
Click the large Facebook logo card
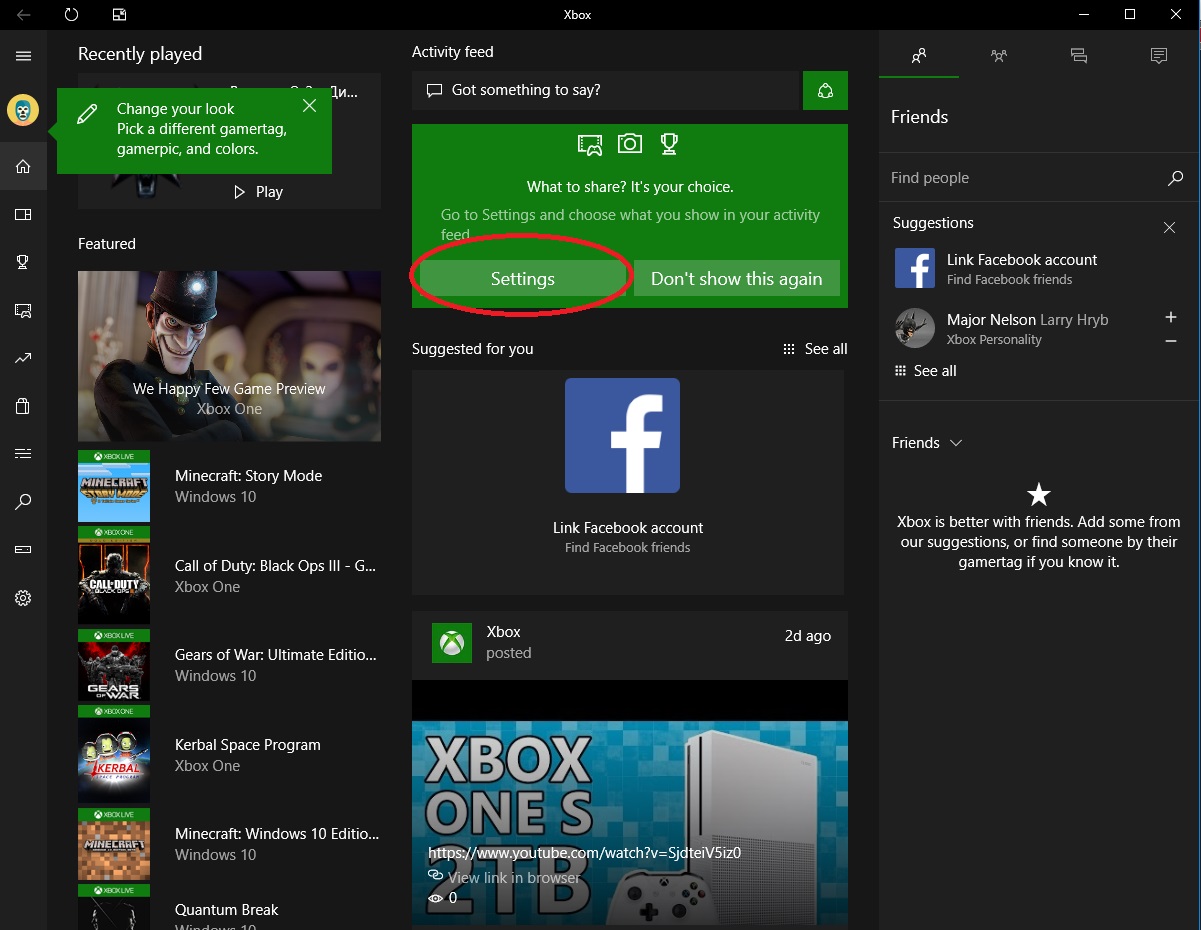[622, 435]
